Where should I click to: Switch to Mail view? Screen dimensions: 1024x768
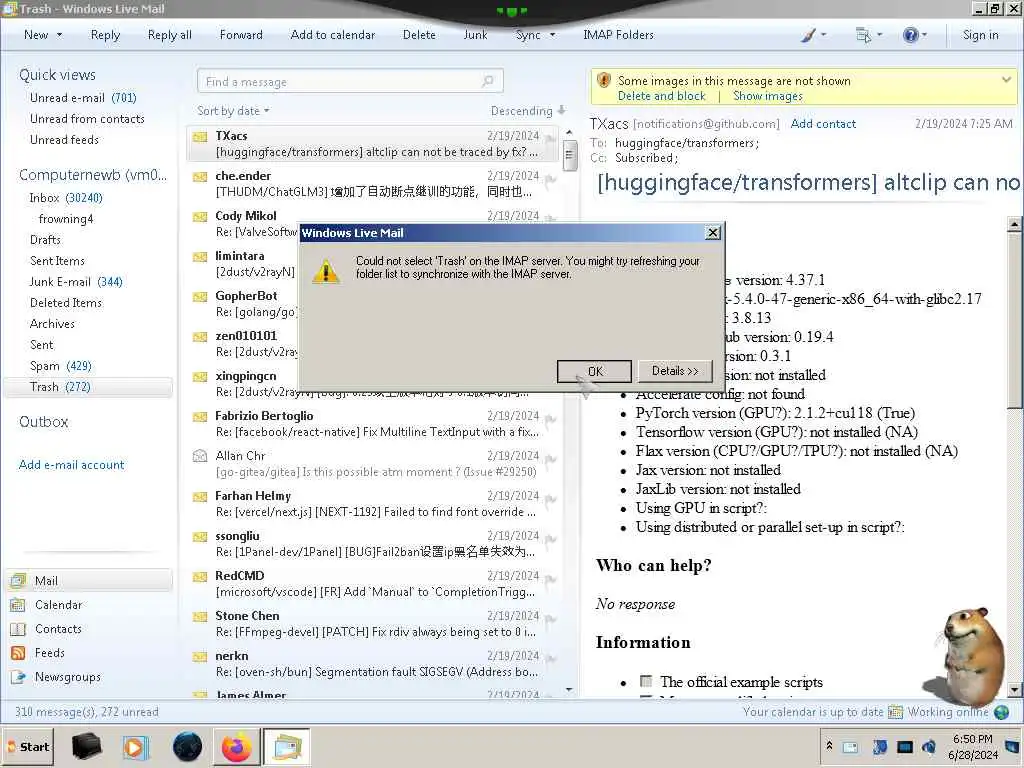click(x=89, y=581)
